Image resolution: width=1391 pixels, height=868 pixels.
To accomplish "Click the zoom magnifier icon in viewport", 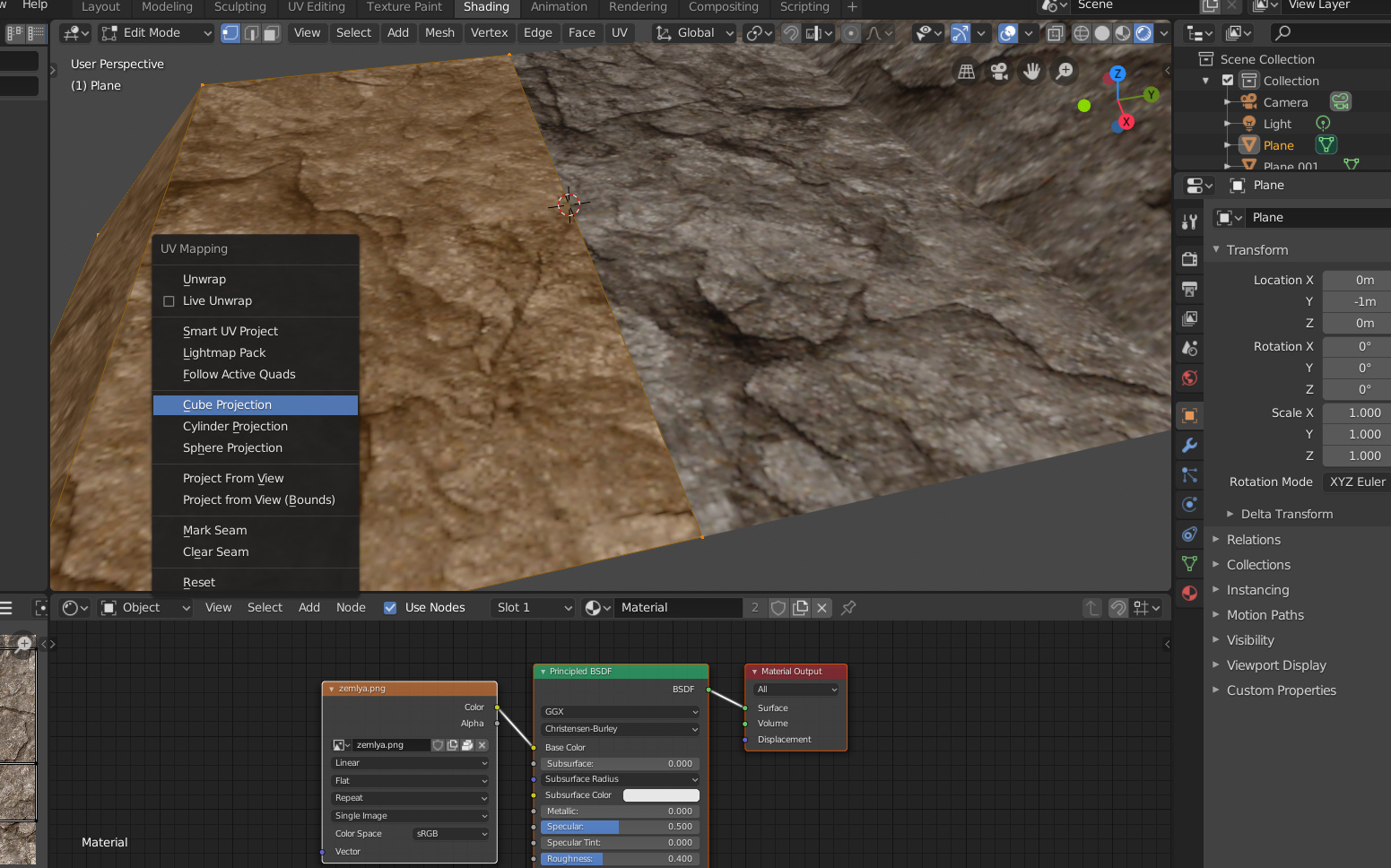I will [x=1065, y=72].
